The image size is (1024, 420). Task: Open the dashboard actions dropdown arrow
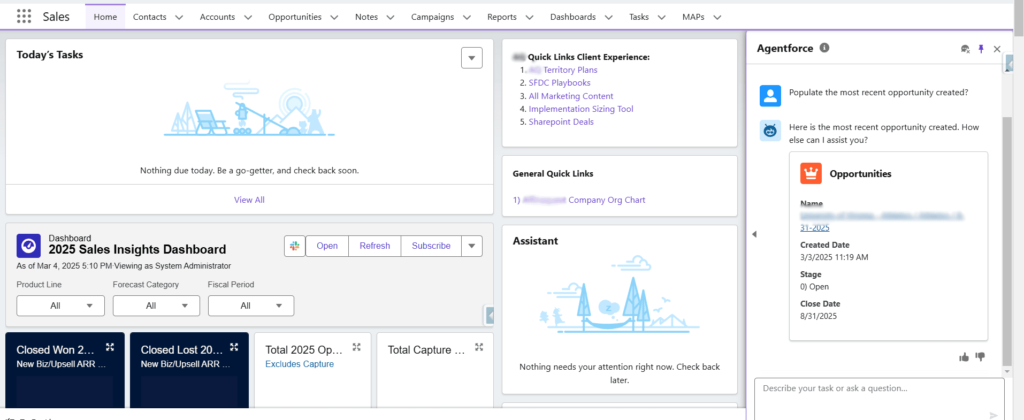(472, 246)
